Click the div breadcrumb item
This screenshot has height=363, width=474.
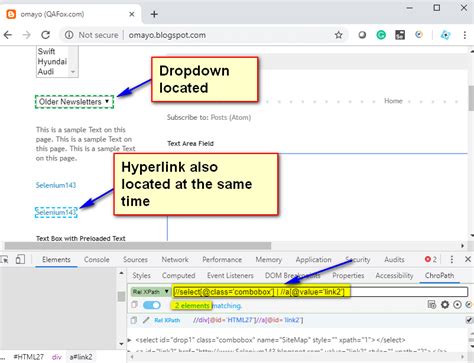pyautogui.click(x=57, y=357)
